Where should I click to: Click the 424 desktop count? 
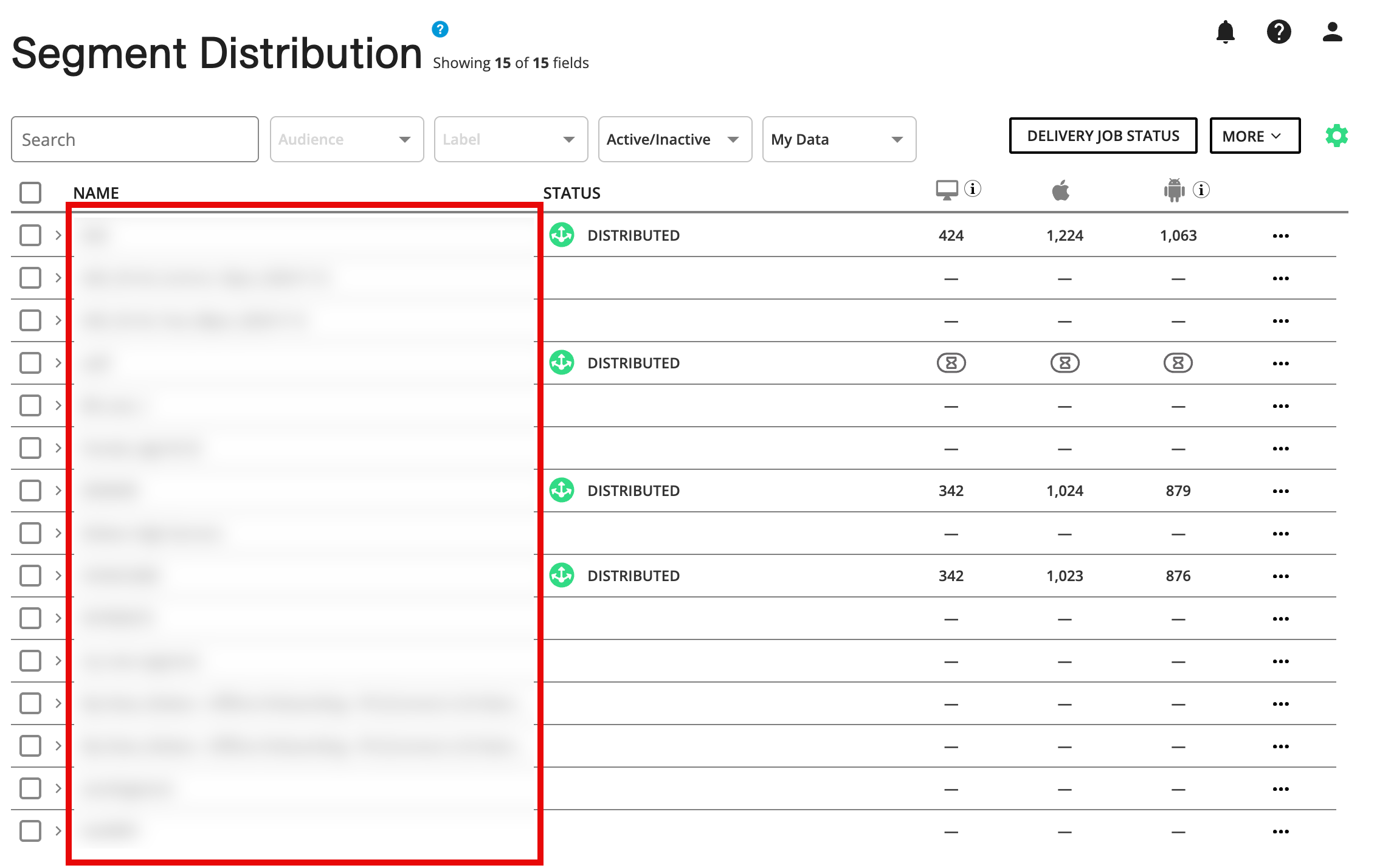click(x=951, y=236)
